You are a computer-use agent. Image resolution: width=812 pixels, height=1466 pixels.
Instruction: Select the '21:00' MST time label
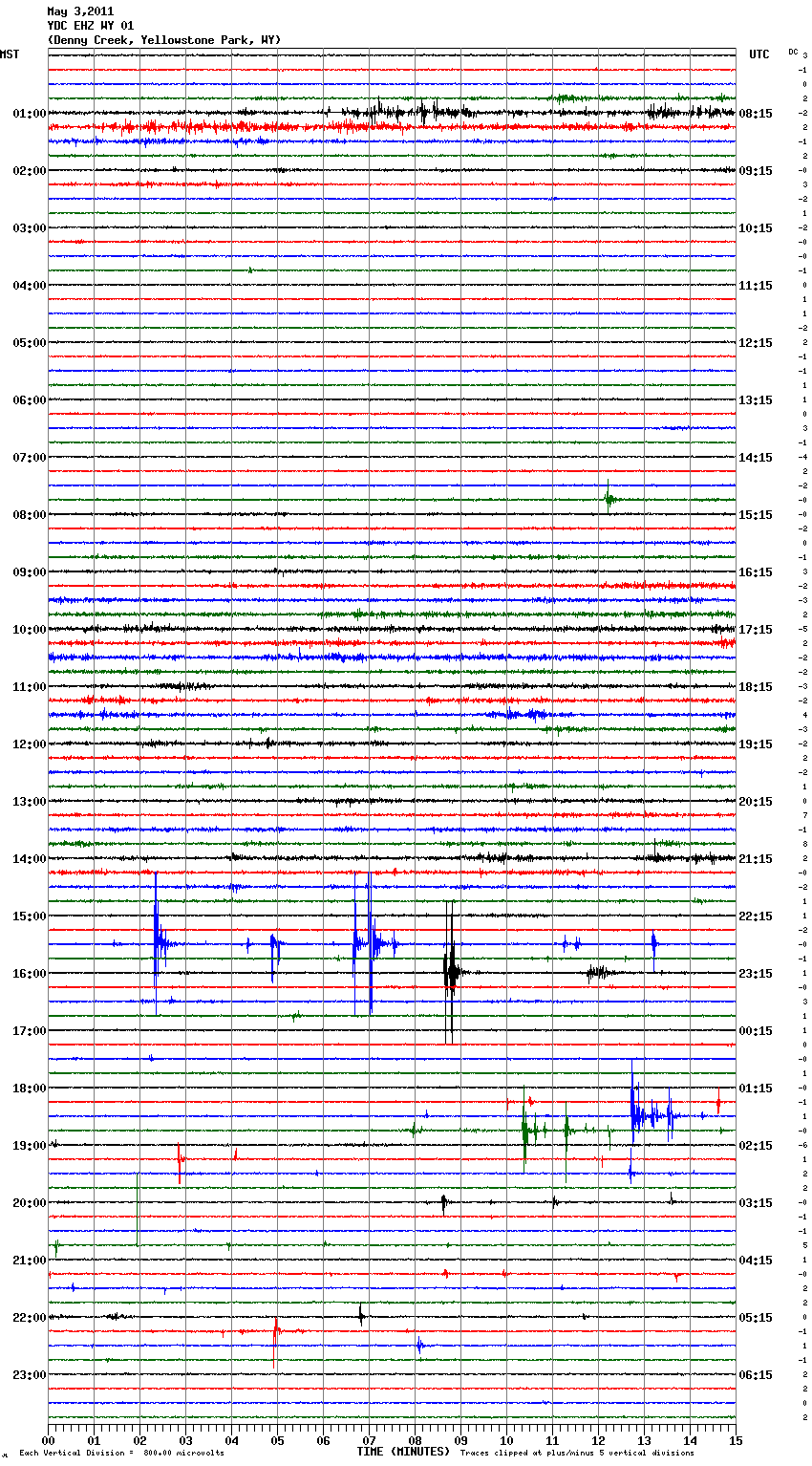[30, 1261]
